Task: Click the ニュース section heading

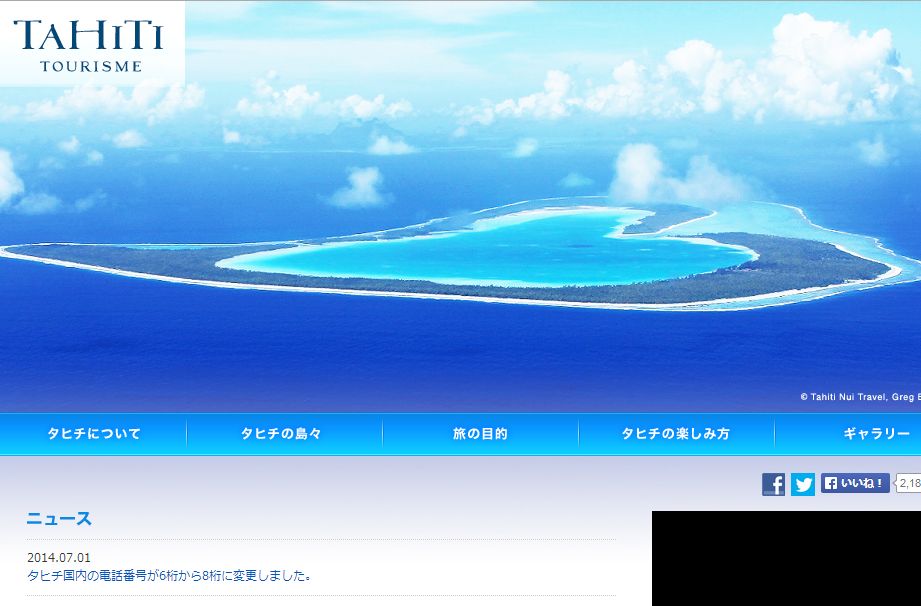Action: click(59, 518)
